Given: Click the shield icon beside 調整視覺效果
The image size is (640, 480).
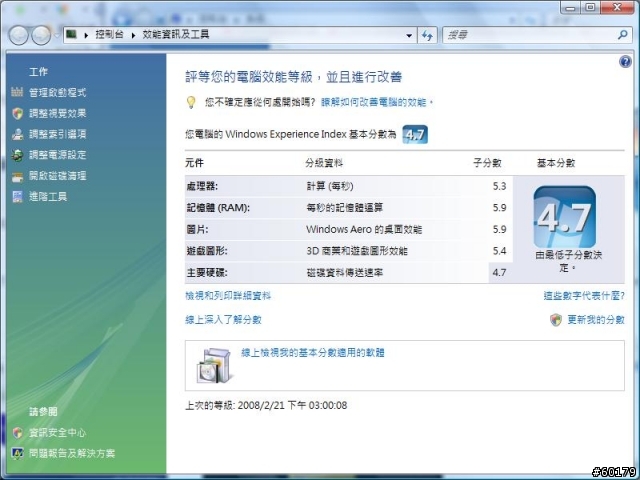Looking at the screenshot, I should [17, 113].
